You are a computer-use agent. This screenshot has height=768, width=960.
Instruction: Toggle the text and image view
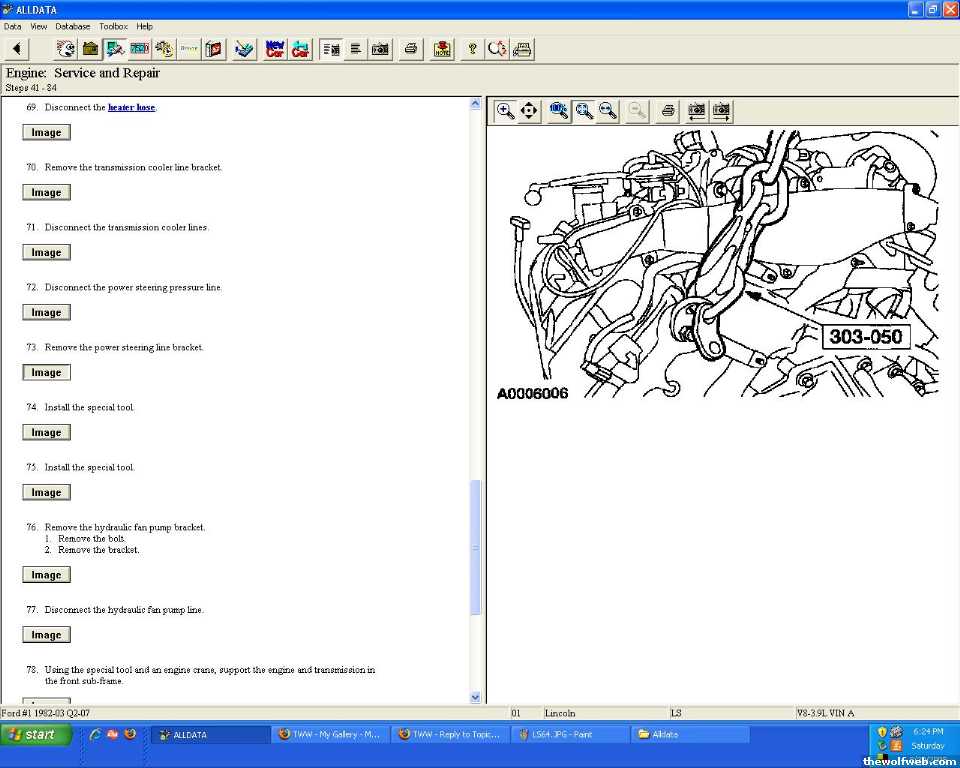[331, 49]
